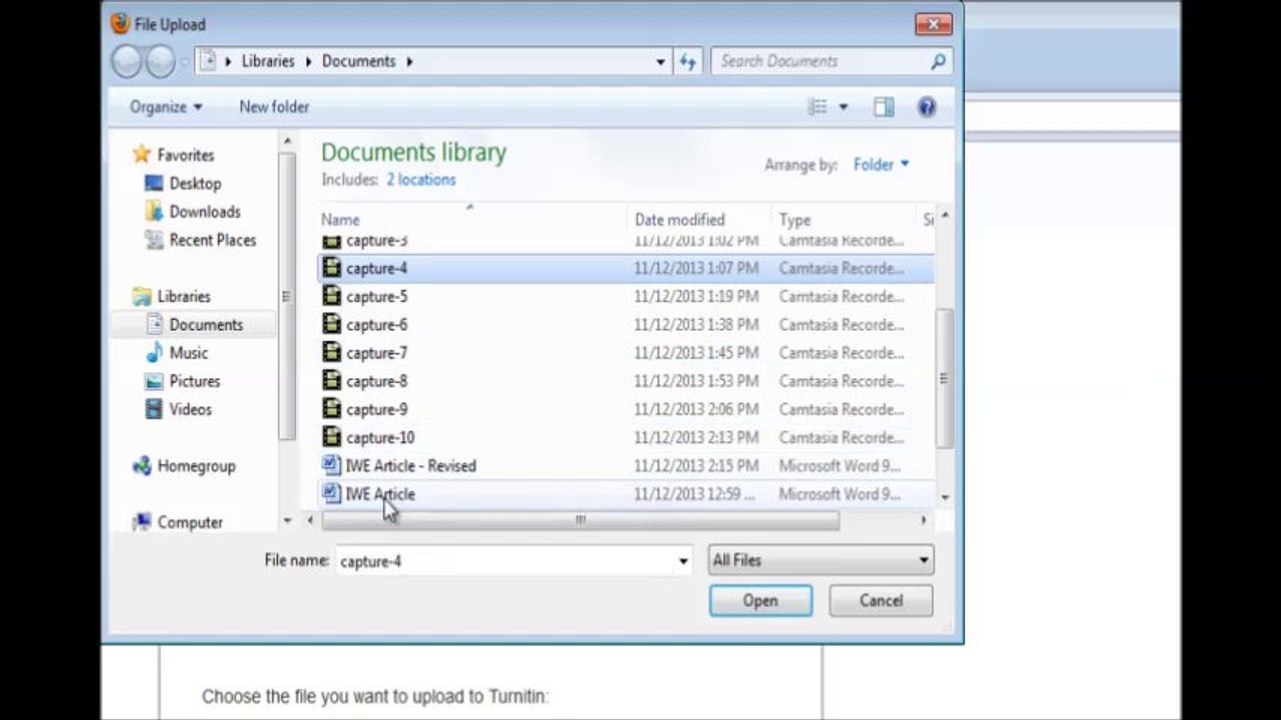Image resolution: width=1281 pixels, height=720 pixels.
Task: Click the Open button
Action: point(760,601)
